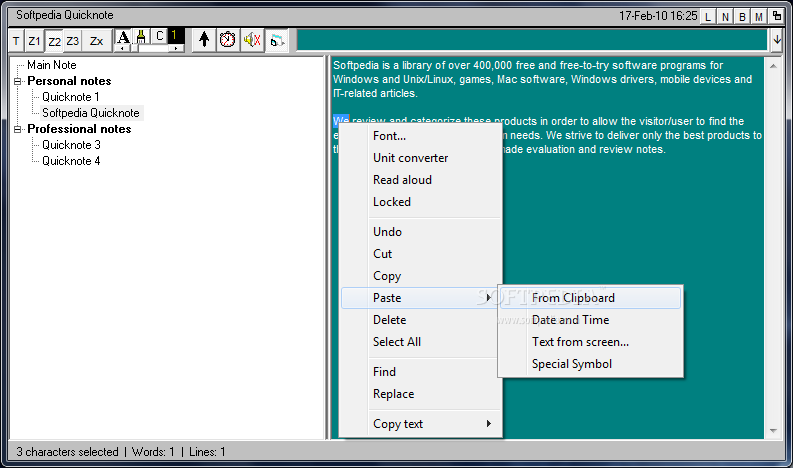Viewport: 793px width, 468px height.
Task: Choose Delete in the context menu
Action: pos(421,320)
